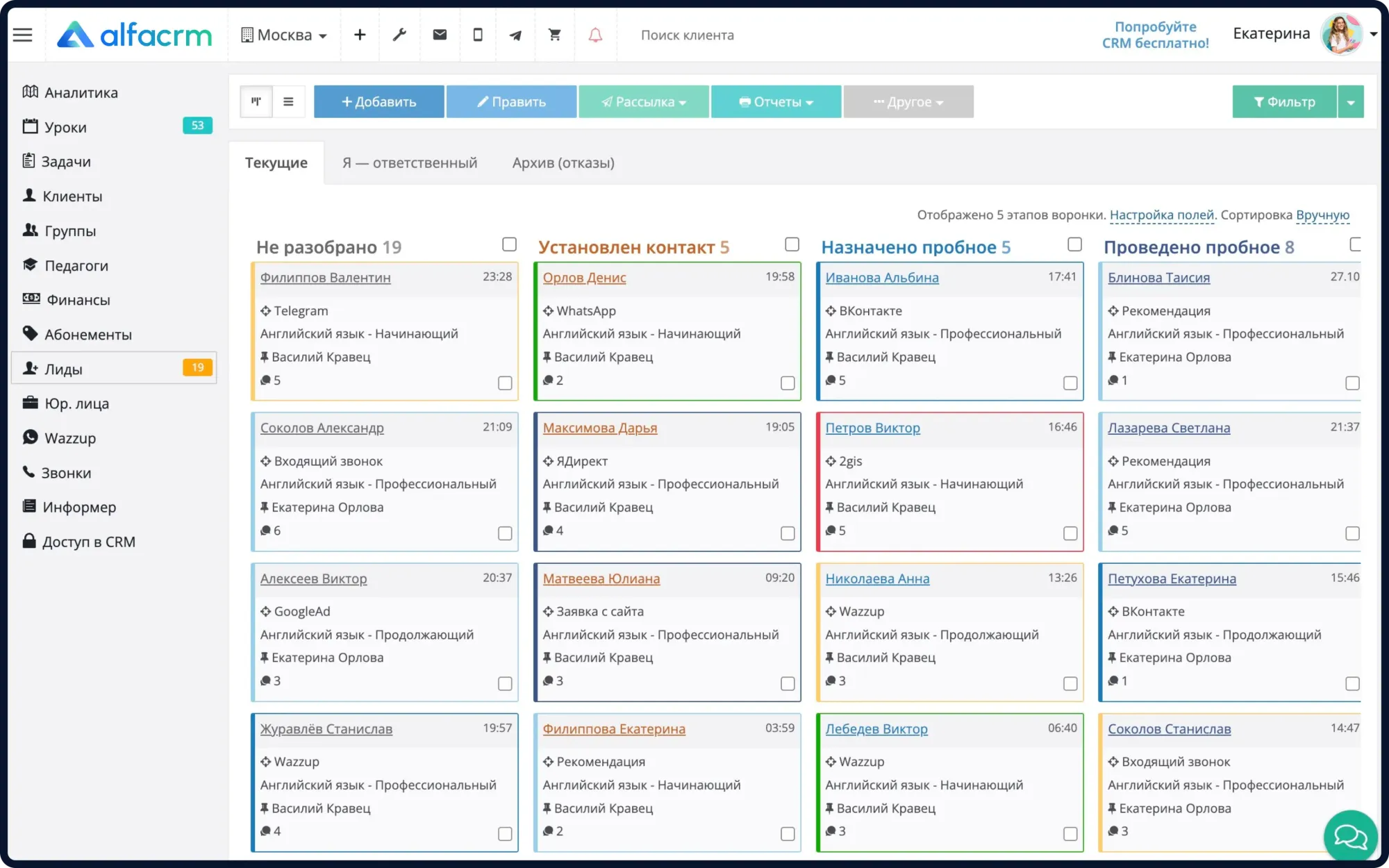Check the checkbox on Не разобрано column

(509, 244)
